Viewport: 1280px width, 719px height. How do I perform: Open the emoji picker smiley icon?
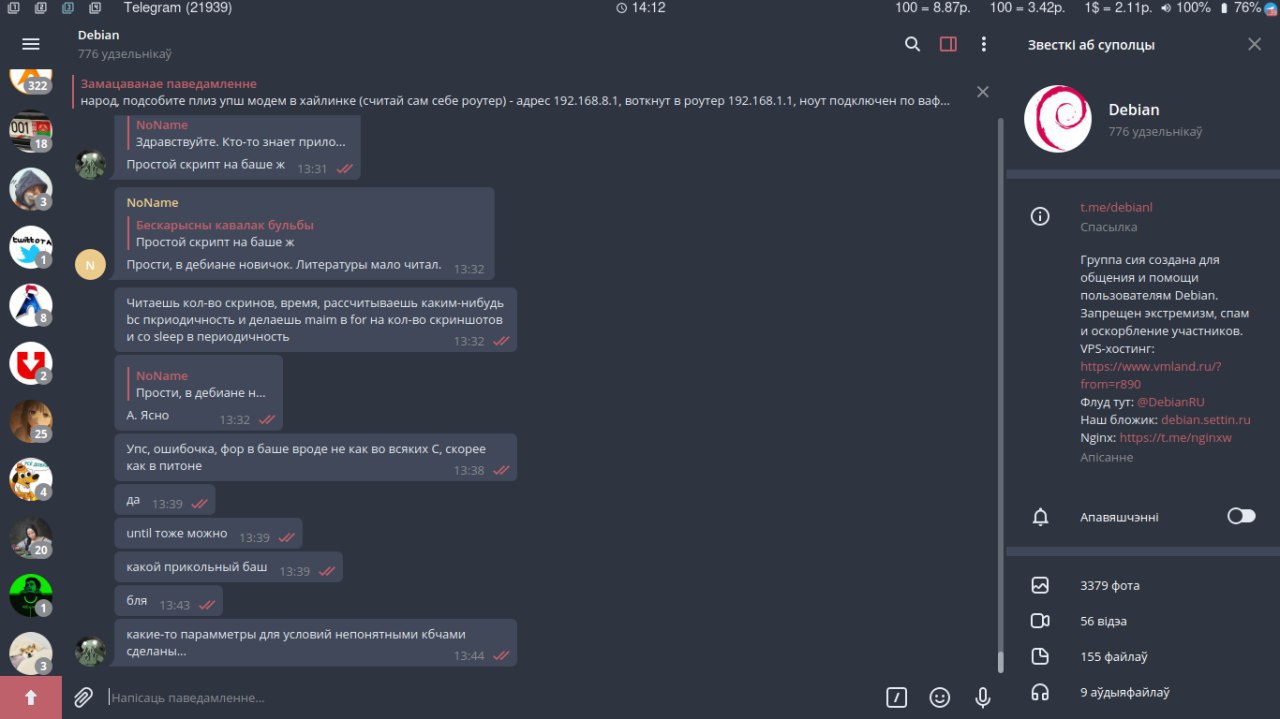point(940,698)
